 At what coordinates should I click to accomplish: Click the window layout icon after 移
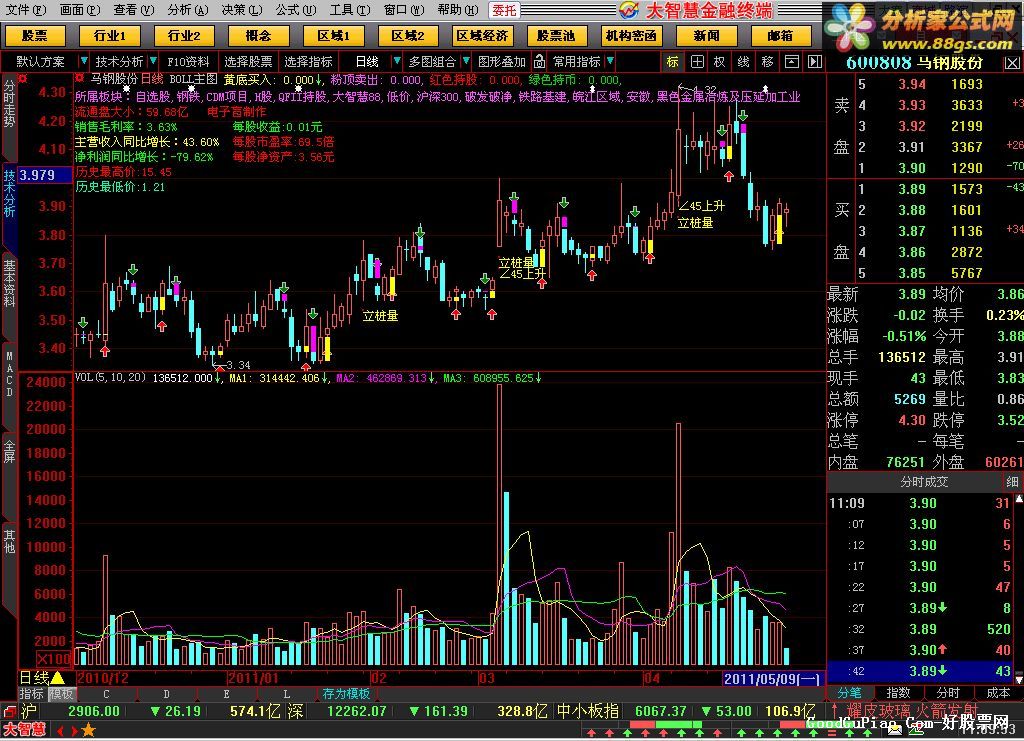pyautogui.click(x=792, y=62)
